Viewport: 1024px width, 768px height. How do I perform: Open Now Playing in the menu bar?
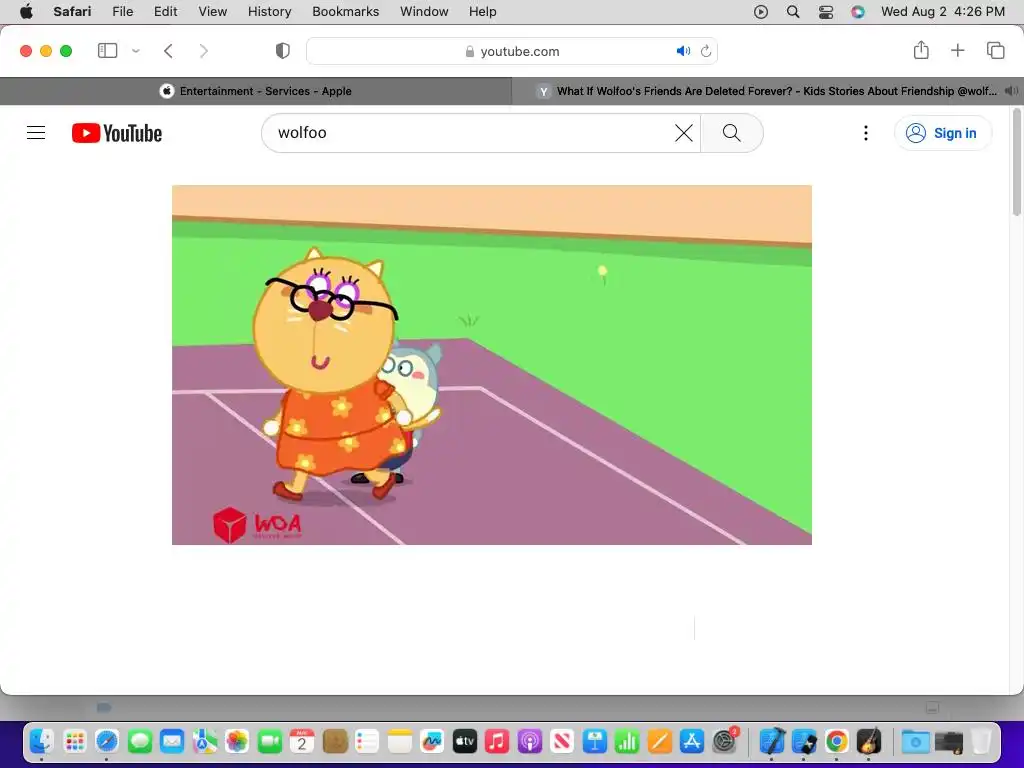pyautogui.click(x=761, y=12)
